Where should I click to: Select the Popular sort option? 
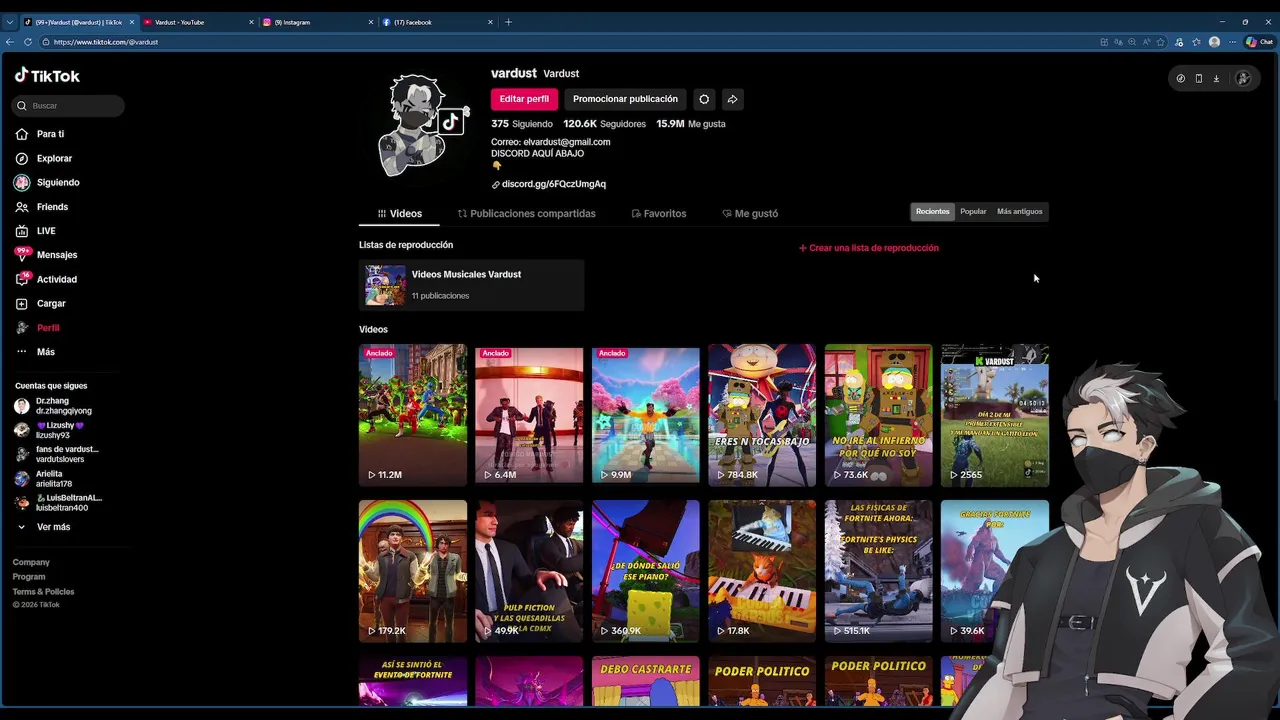click(973, 212)
